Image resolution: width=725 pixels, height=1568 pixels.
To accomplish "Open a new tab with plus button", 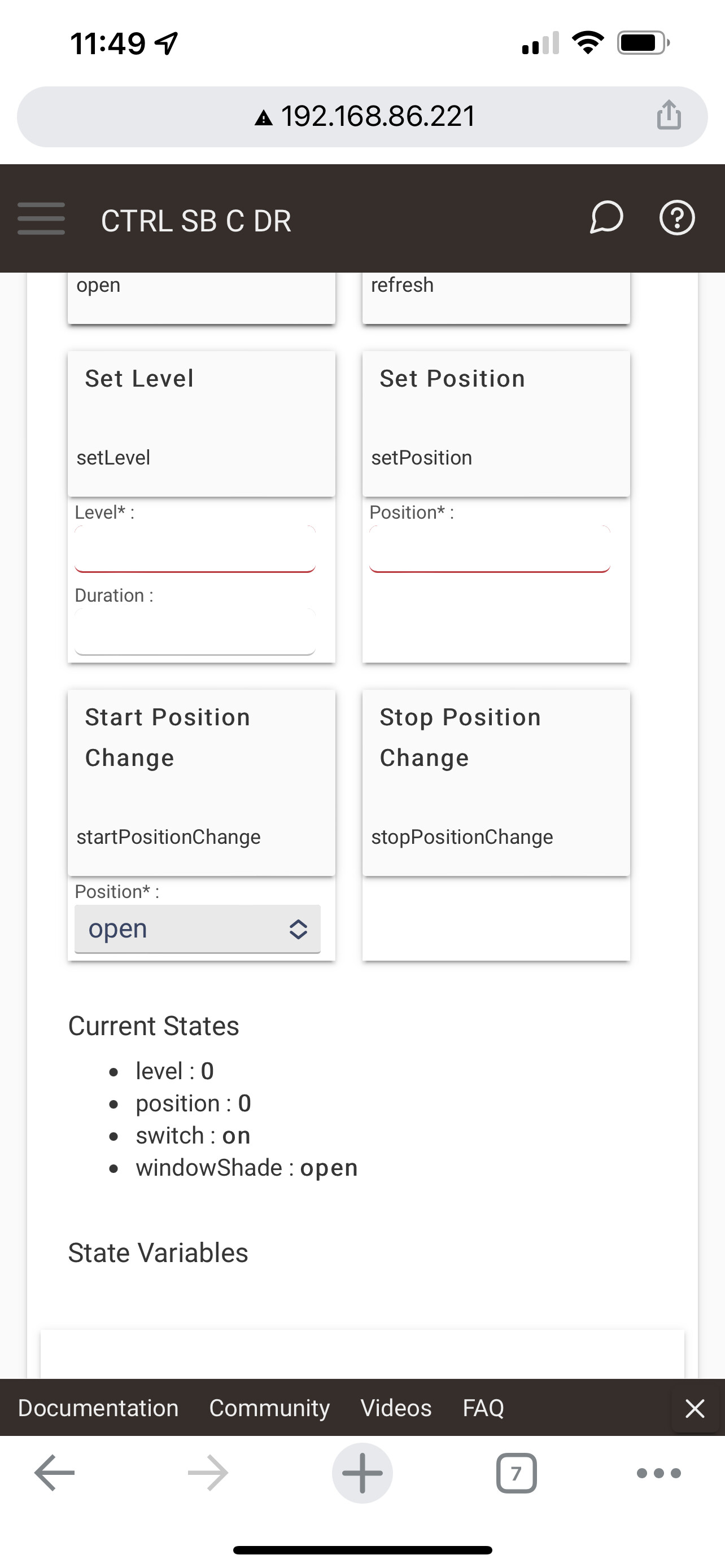I will click(362, 1473).
